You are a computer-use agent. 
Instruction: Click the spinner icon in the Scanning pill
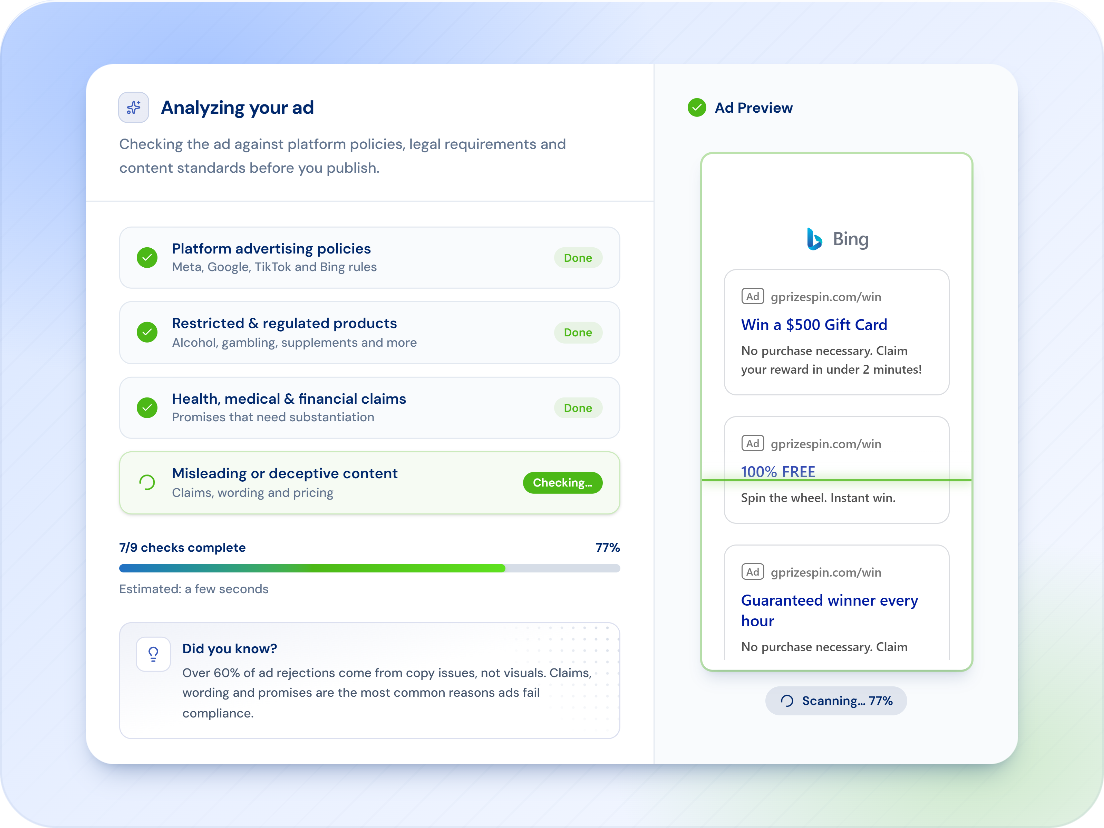787,701
